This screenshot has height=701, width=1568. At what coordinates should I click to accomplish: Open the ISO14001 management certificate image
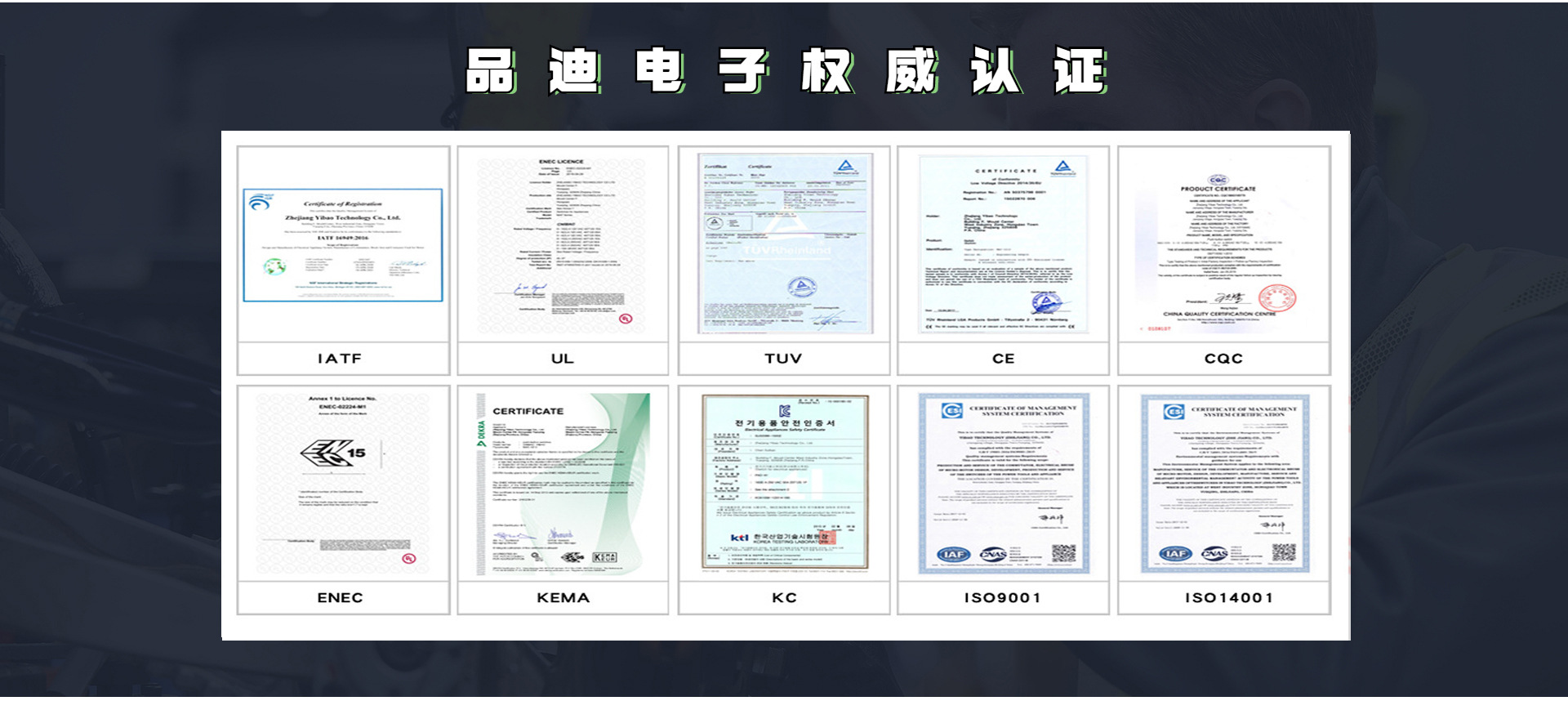pos(1223,484)
